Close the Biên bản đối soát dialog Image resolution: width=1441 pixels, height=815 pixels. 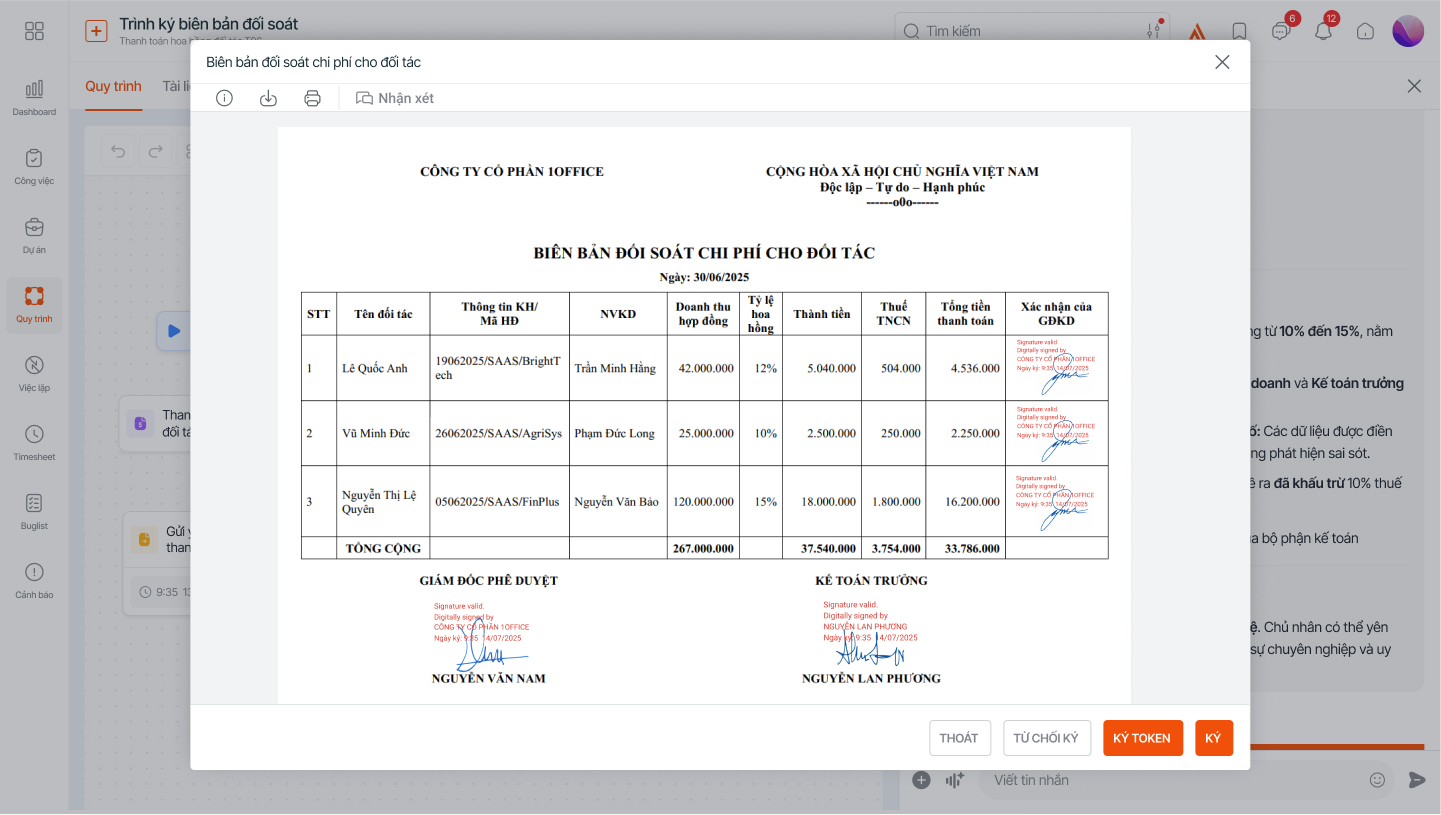point(1222,62)
